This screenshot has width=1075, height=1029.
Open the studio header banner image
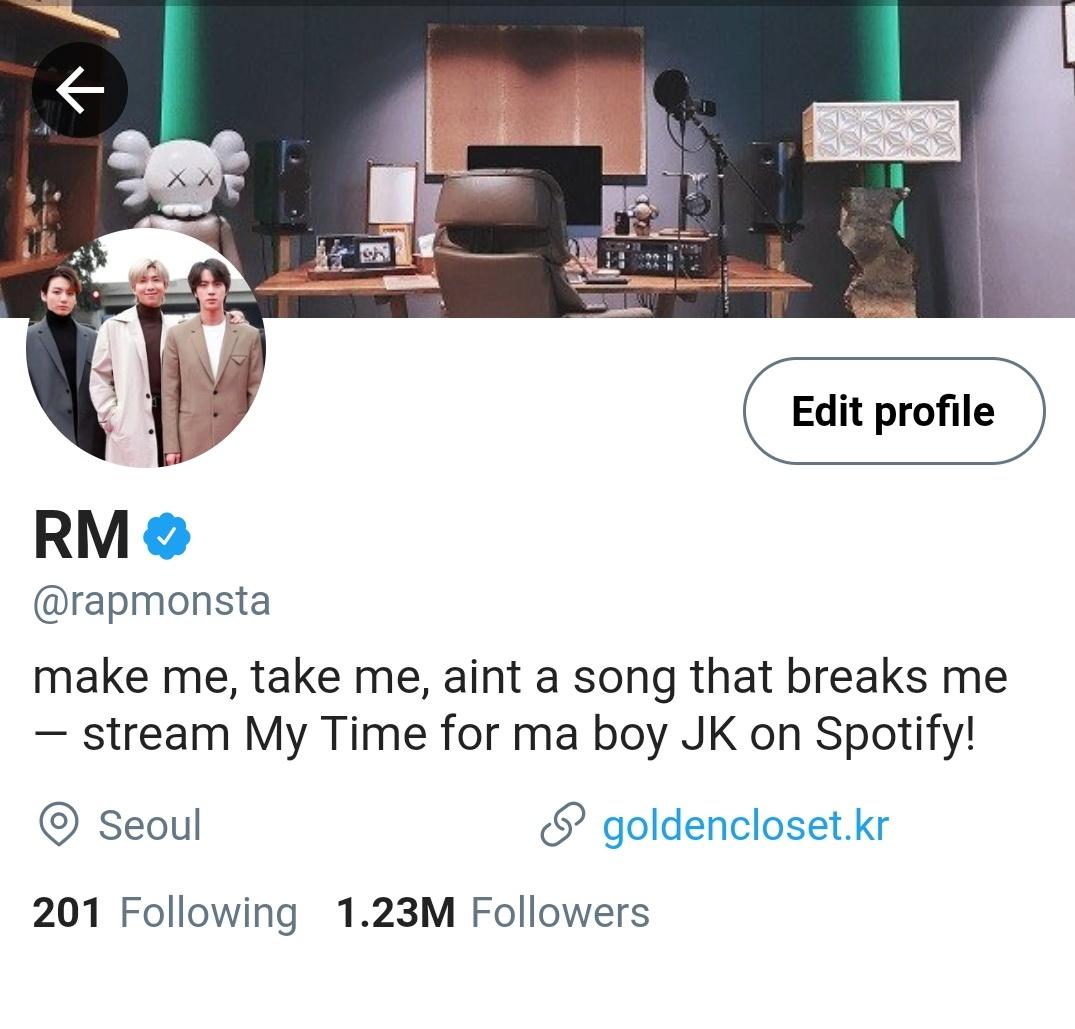pyautogui.click(x=538, y=159)
